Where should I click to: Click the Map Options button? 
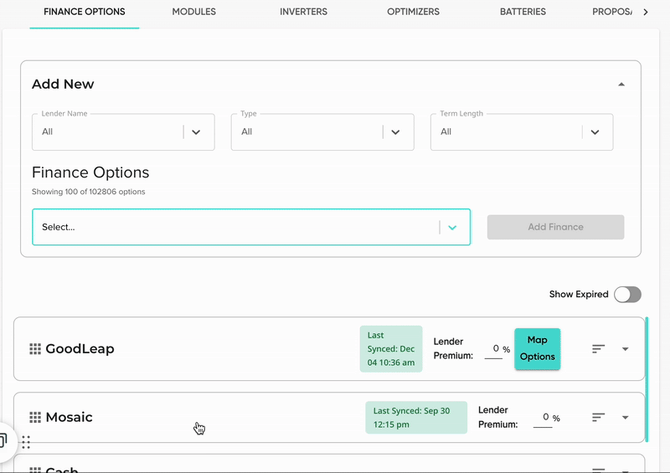[537, 349]
